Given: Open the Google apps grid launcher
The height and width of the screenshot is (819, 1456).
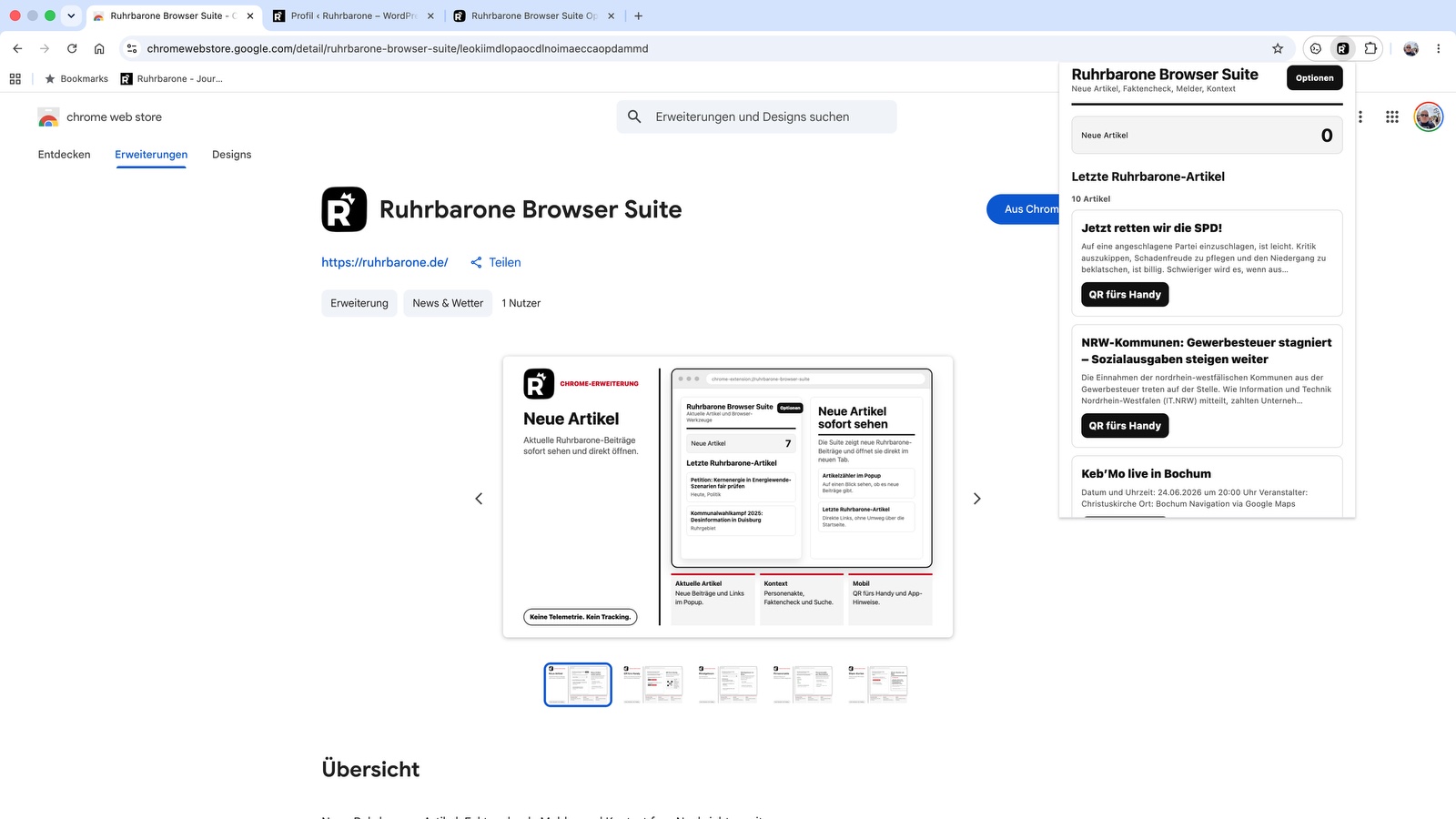Looking at the screenshot, I should pos(1392,116).
